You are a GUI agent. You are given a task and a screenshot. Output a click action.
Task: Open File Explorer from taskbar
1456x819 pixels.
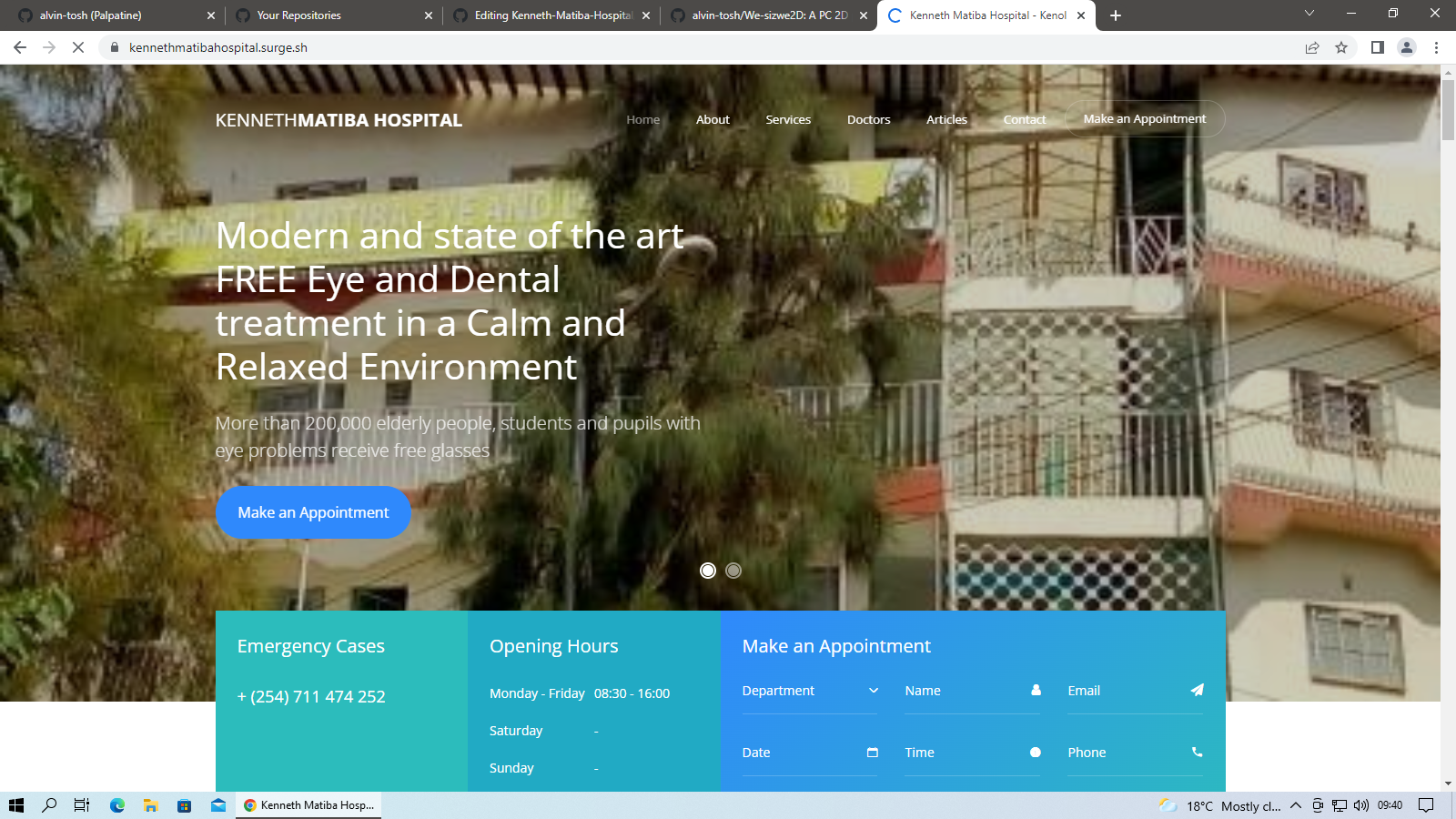point(151,805)
